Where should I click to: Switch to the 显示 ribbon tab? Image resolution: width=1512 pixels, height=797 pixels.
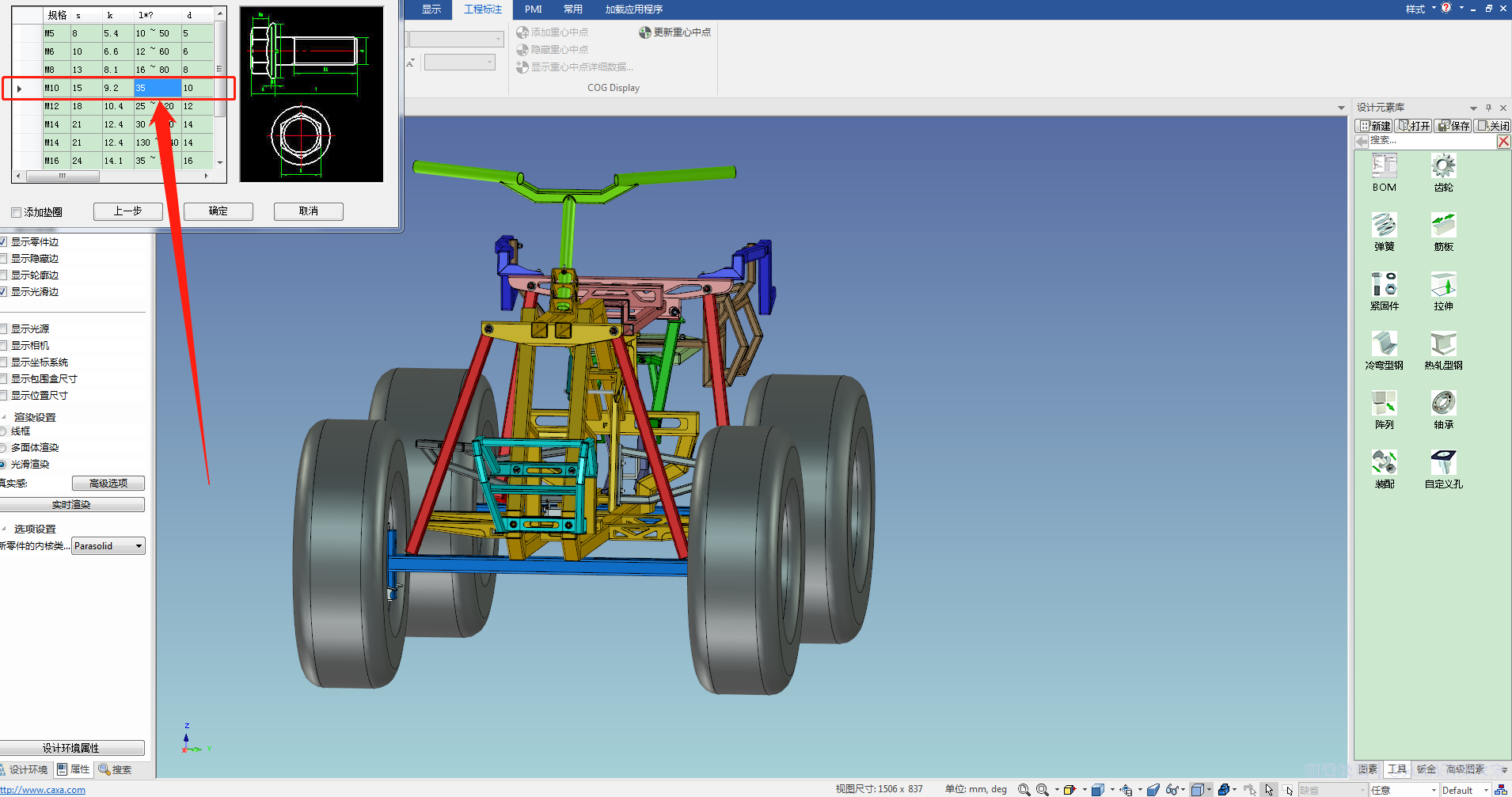click(431, 9)
